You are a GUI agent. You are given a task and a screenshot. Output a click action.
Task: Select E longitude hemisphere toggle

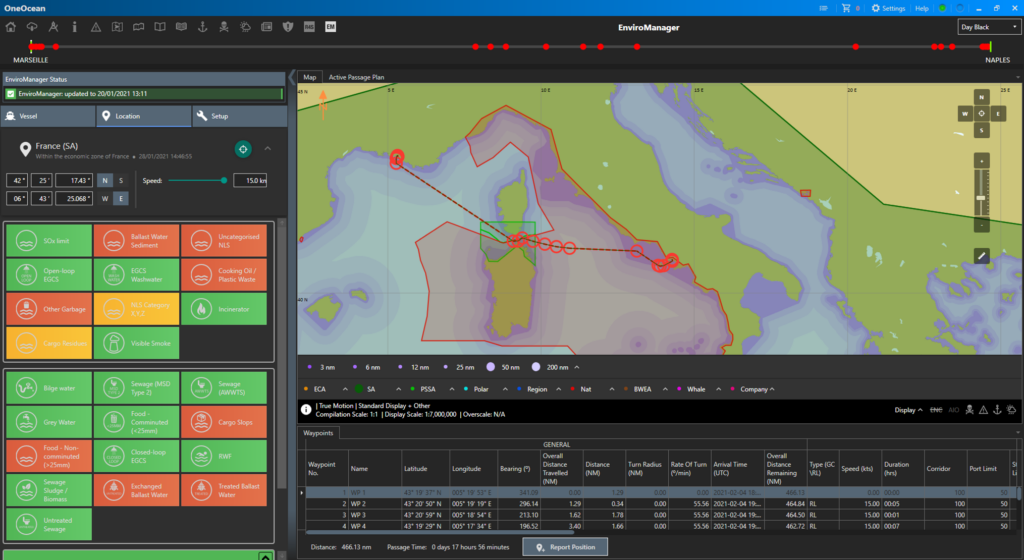(x=121, y=198)
